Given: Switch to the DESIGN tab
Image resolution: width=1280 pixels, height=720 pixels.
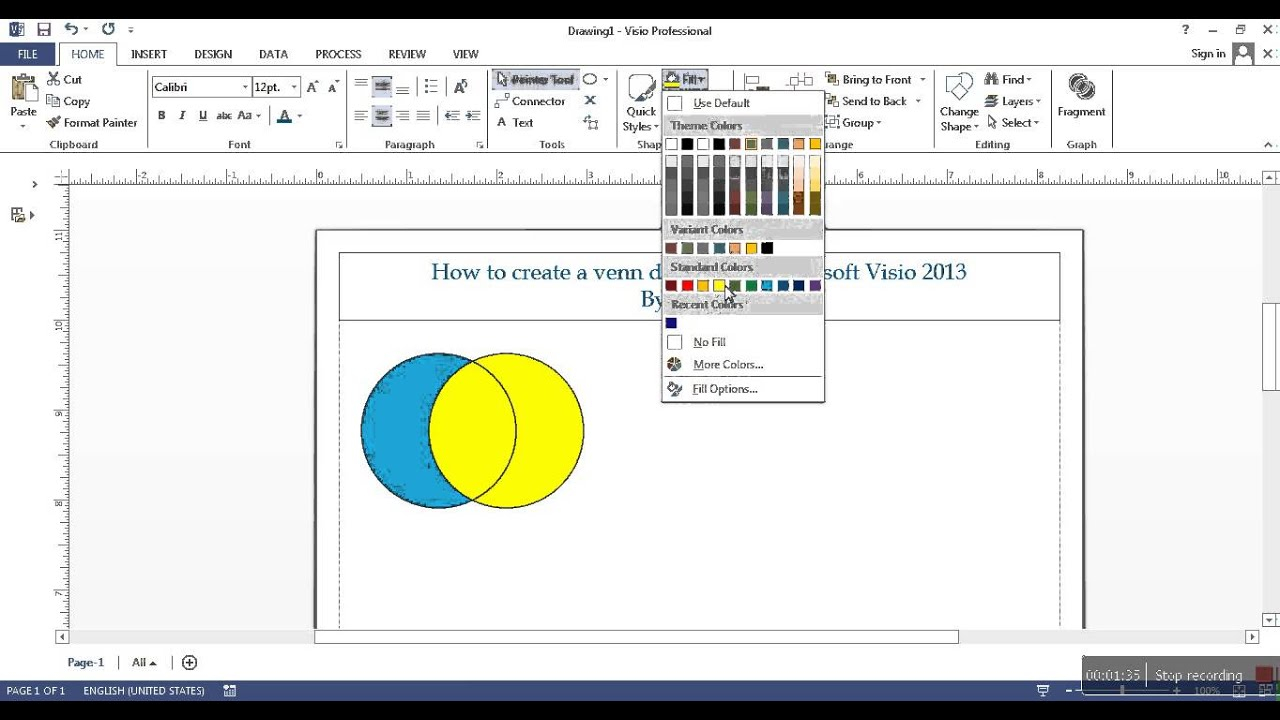Looking at the screenshot, I should 213,54.
